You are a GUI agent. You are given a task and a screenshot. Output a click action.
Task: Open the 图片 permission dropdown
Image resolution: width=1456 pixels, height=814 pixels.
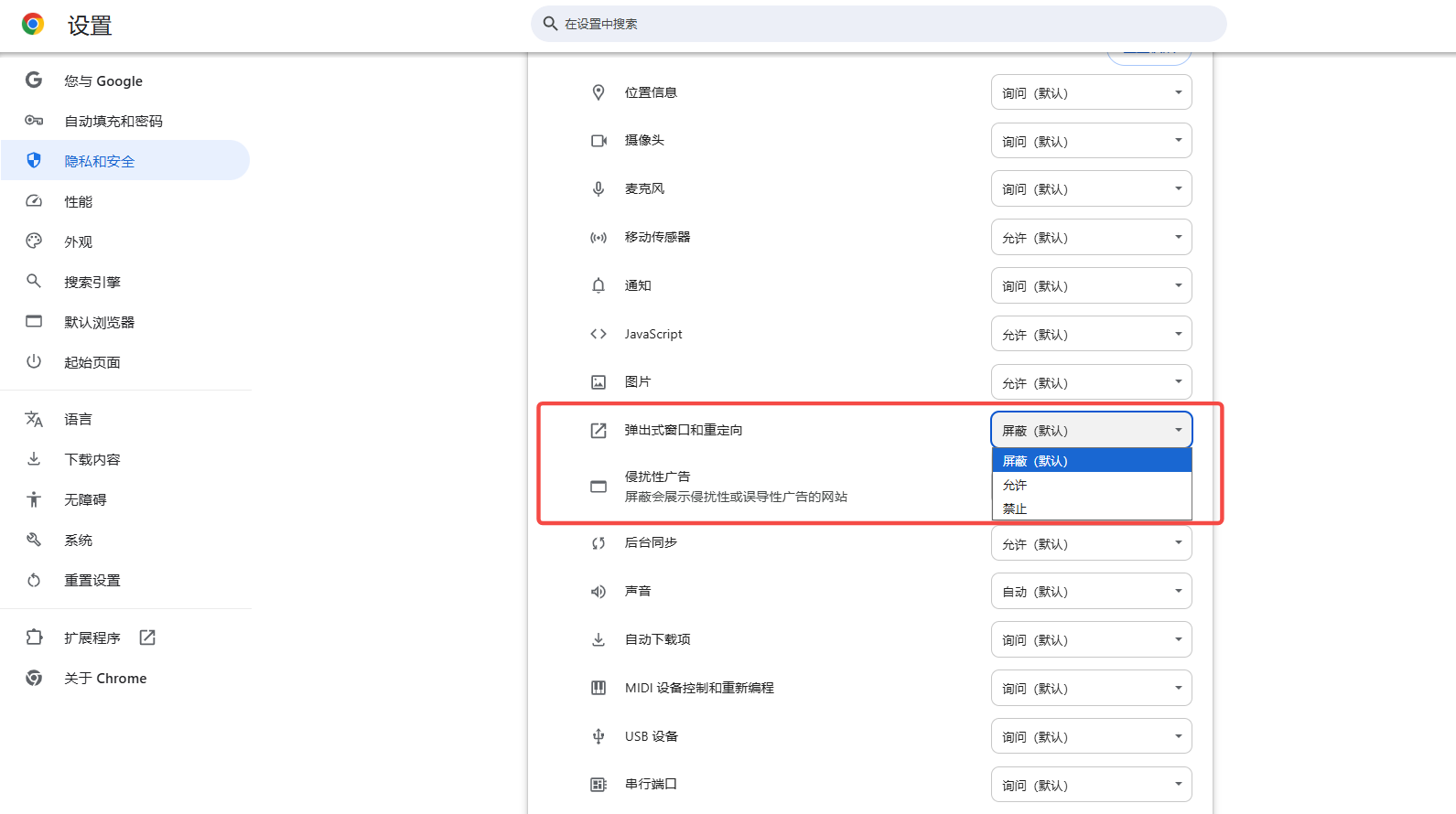[1092, 382]
